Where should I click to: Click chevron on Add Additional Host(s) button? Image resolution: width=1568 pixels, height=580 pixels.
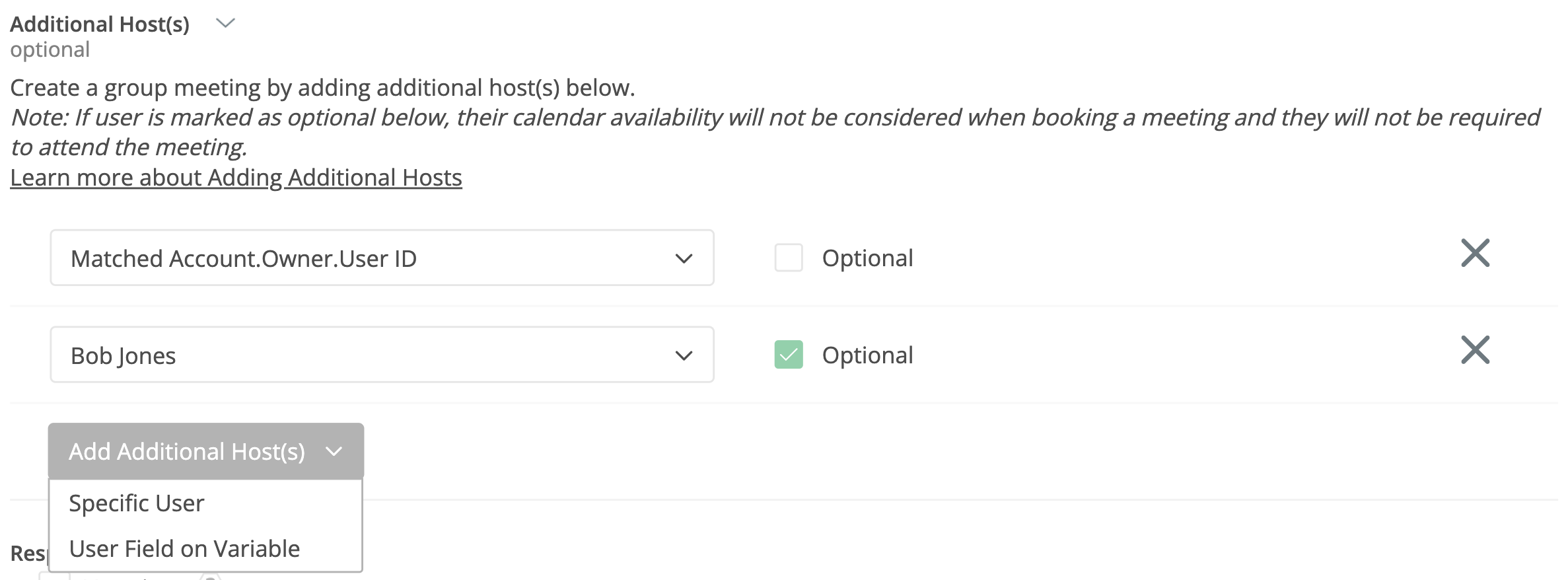(x=334, y=452)
